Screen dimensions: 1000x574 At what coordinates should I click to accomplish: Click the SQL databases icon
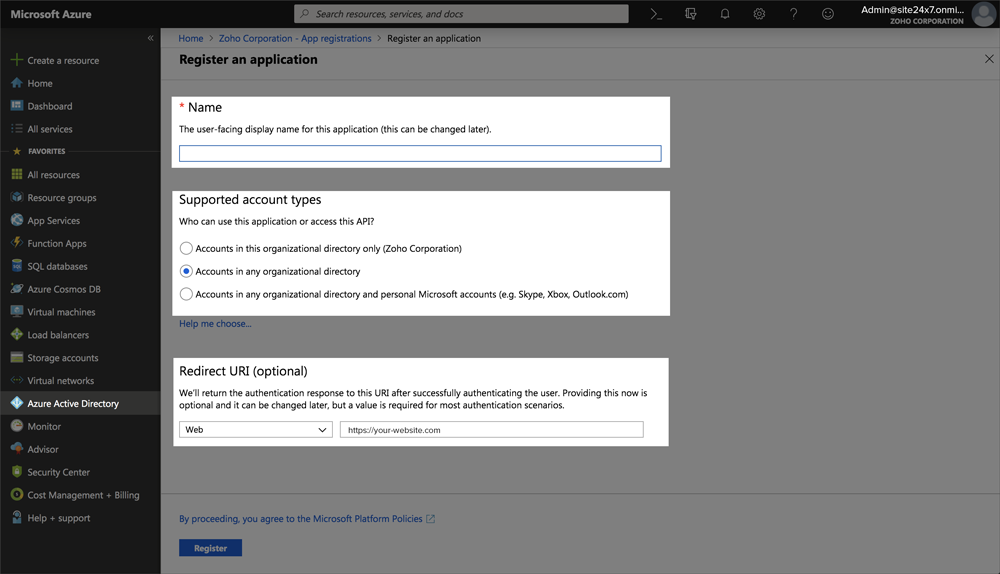(x=17, y=266)
